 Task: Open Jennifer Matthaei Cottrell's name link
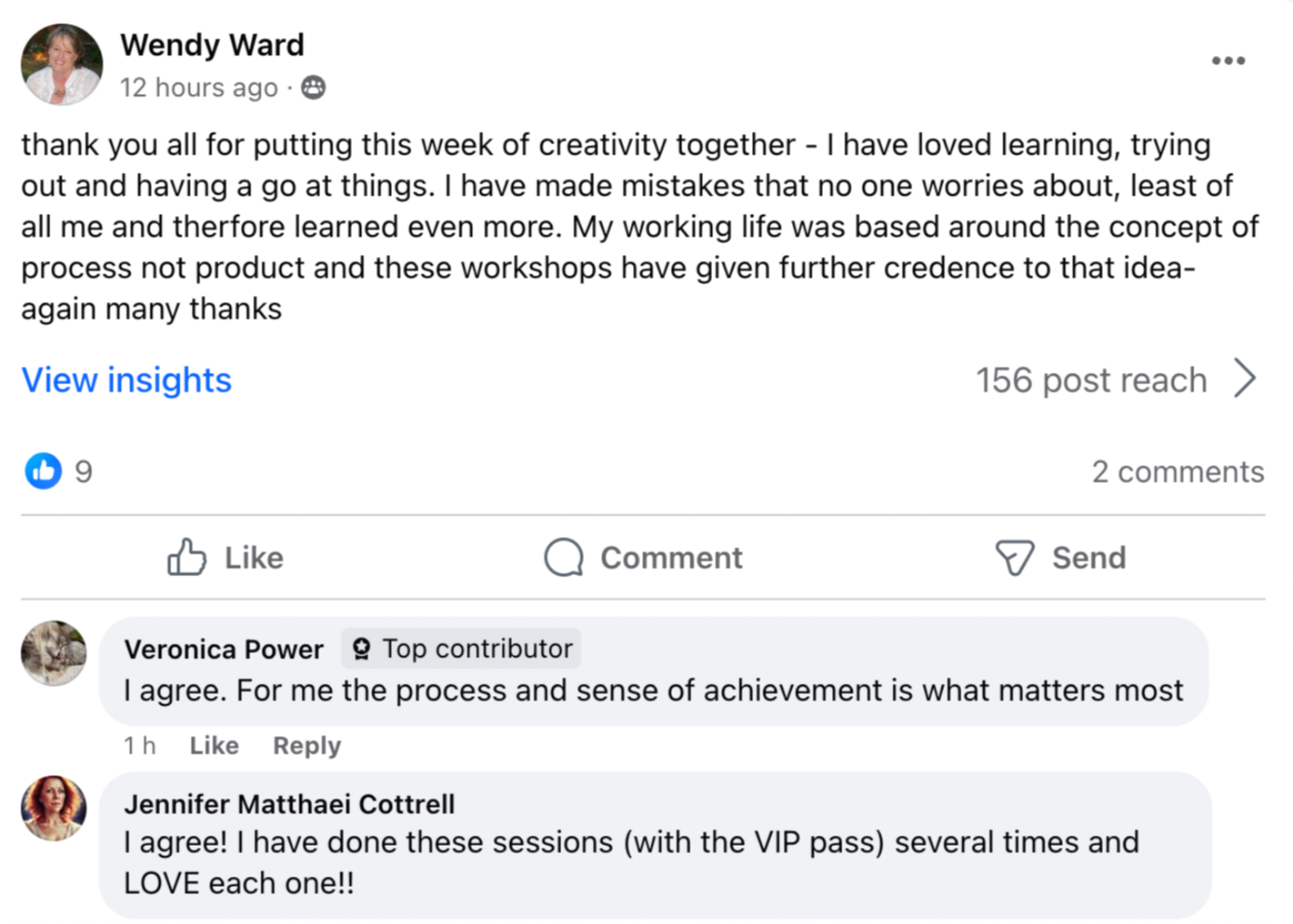[x=290, y=804]
